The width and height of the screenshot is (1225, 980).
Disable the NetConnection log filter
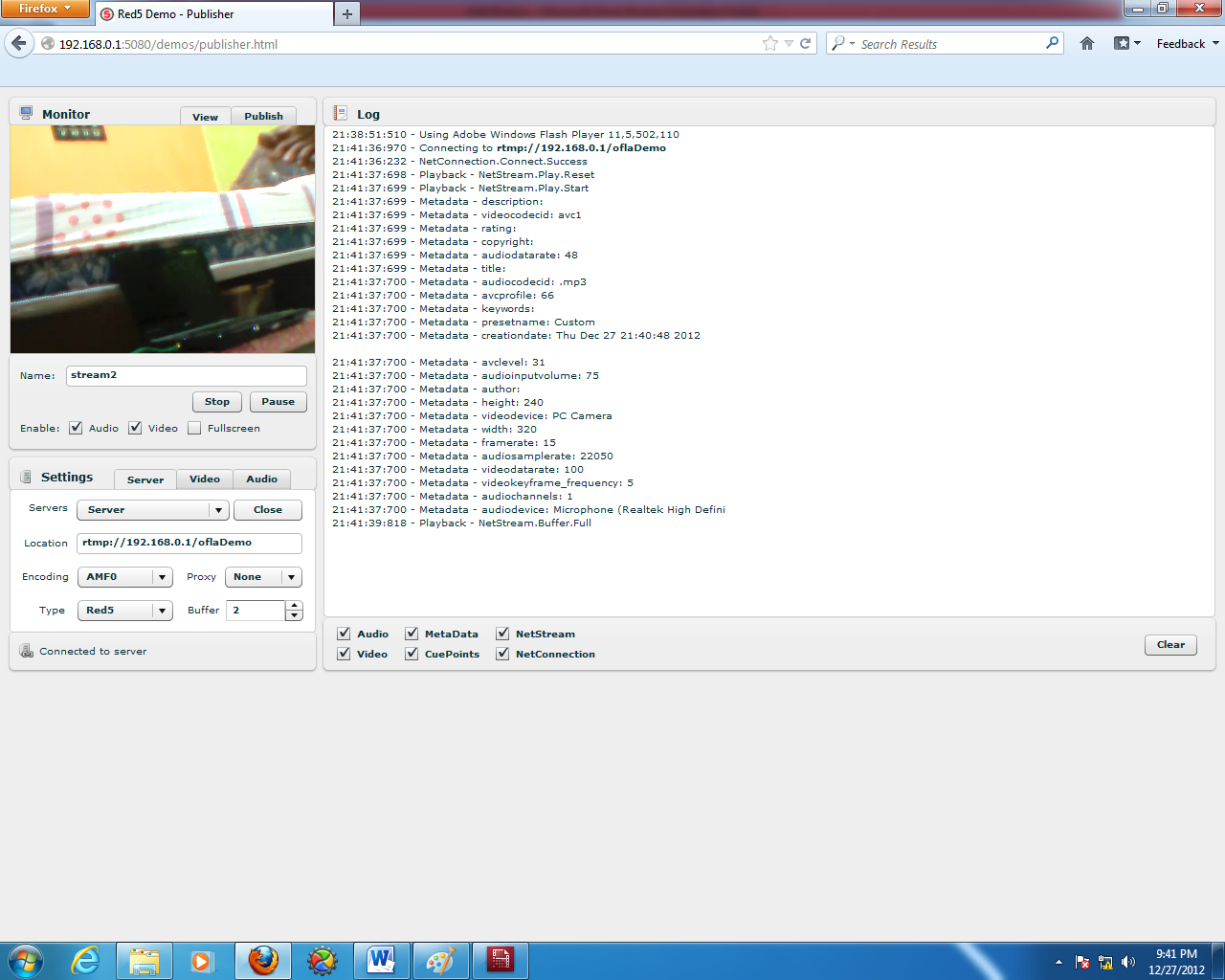tap(502, 653)
